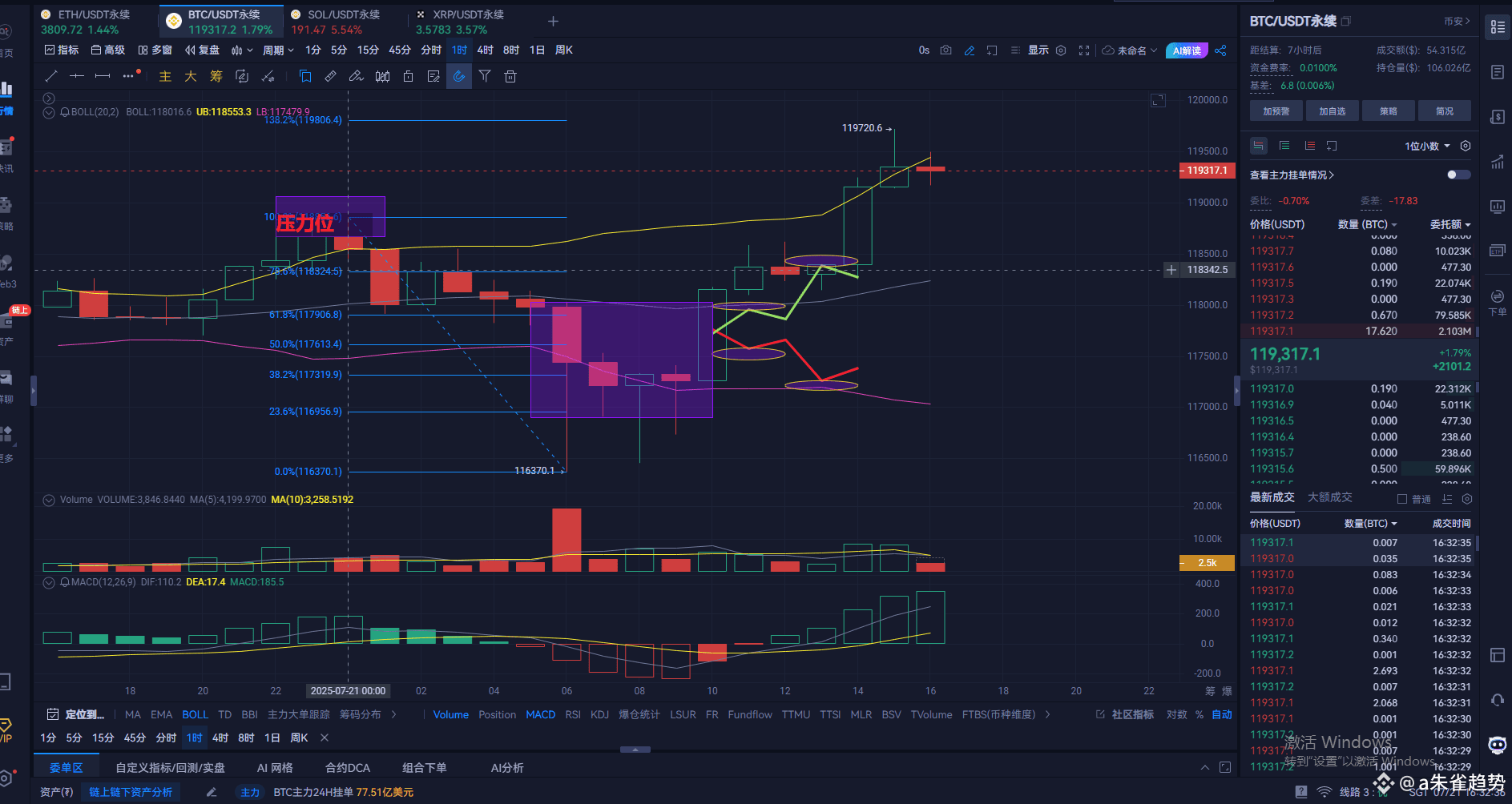Toggle 自动 auto scale
Viewport: 1512px width, 804px height.
[x=1222, y=714]
